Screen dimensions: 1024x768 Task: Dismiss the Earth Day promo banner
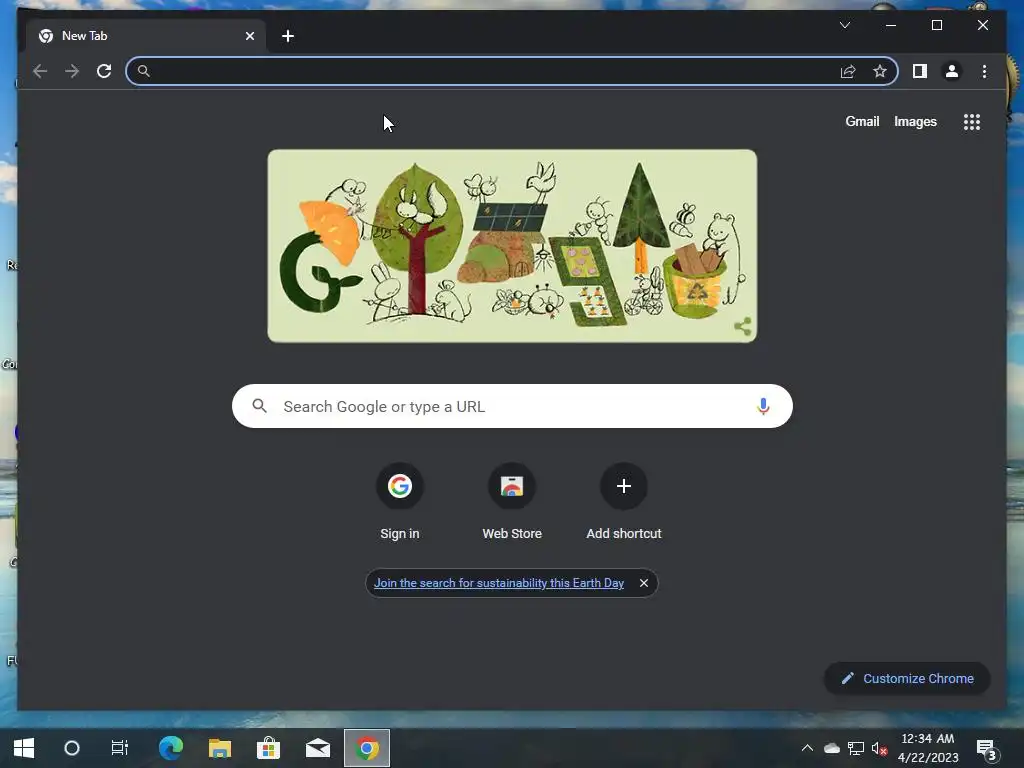[x=644, y=583]
